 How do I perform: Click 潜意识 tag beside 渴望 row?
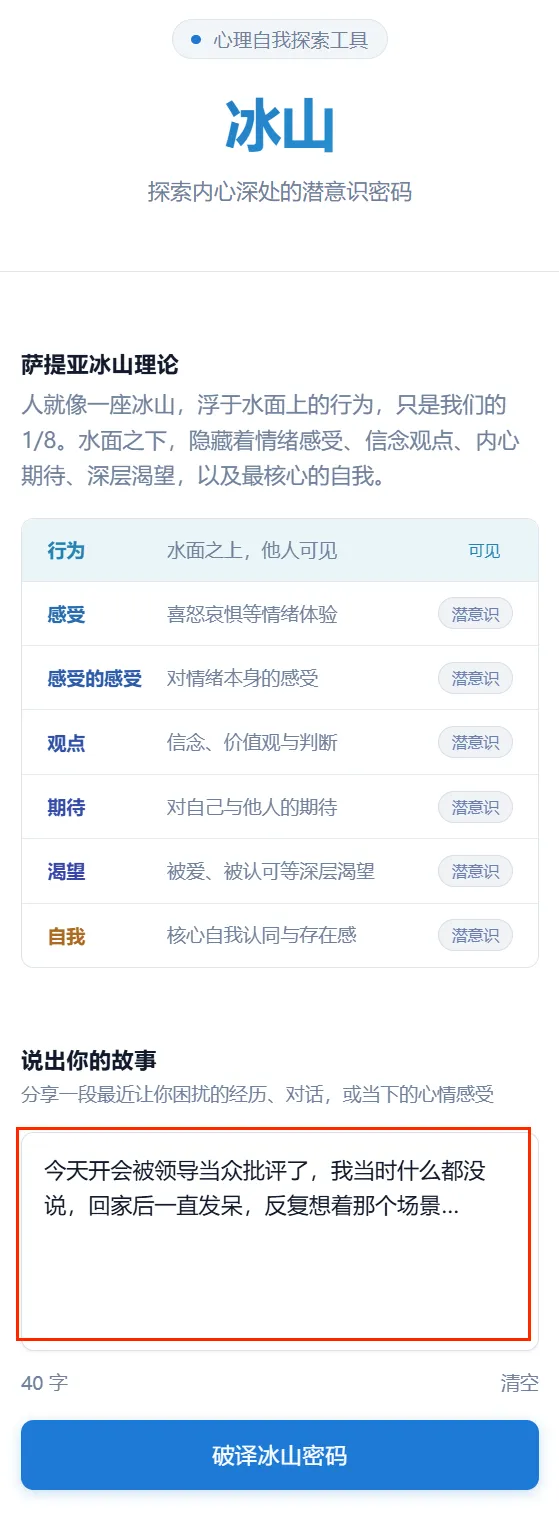coord(475,871)
